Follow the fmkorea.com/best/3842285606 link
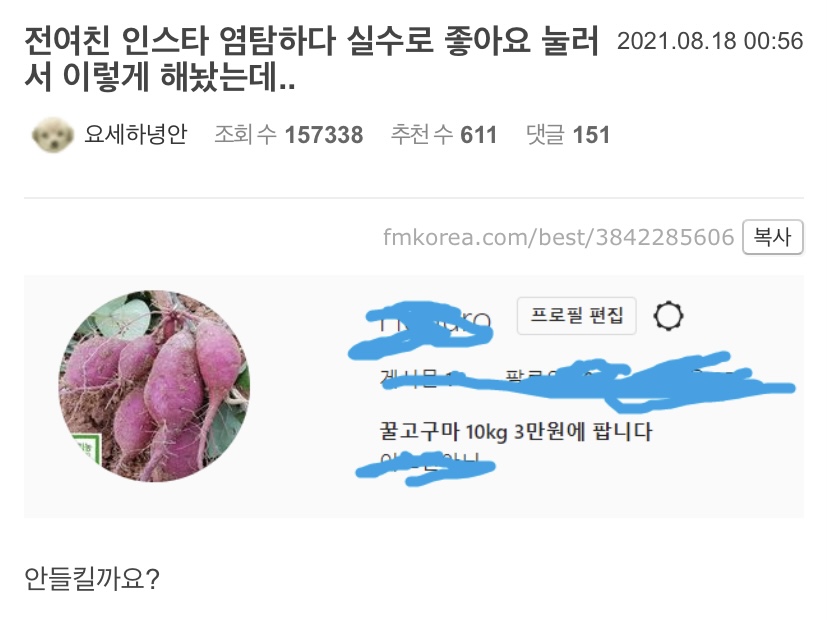 [558, 237]
